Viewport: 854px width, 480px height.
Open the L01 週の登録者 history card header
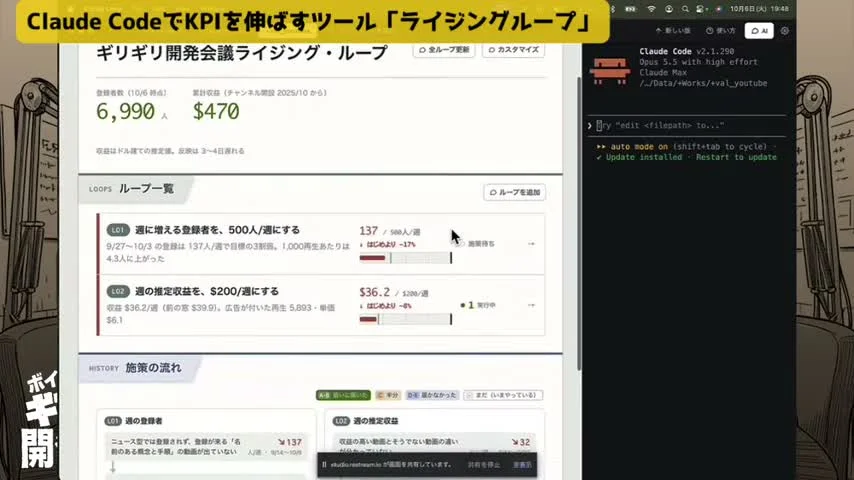pyautogui.click(x=133, y=421)
